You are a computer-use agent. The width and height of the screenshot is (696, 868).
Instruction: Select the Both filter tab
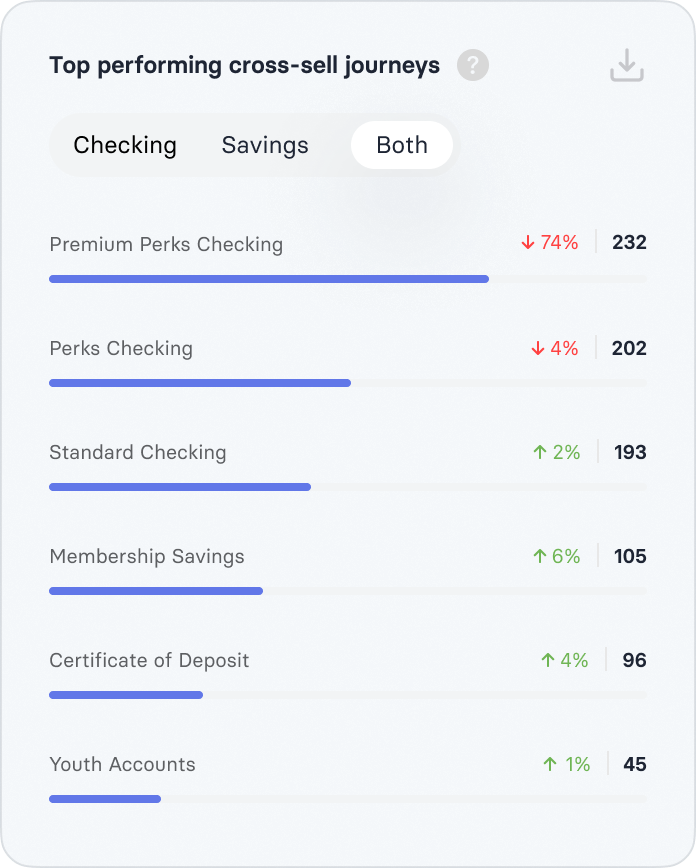tap(402, 145)
